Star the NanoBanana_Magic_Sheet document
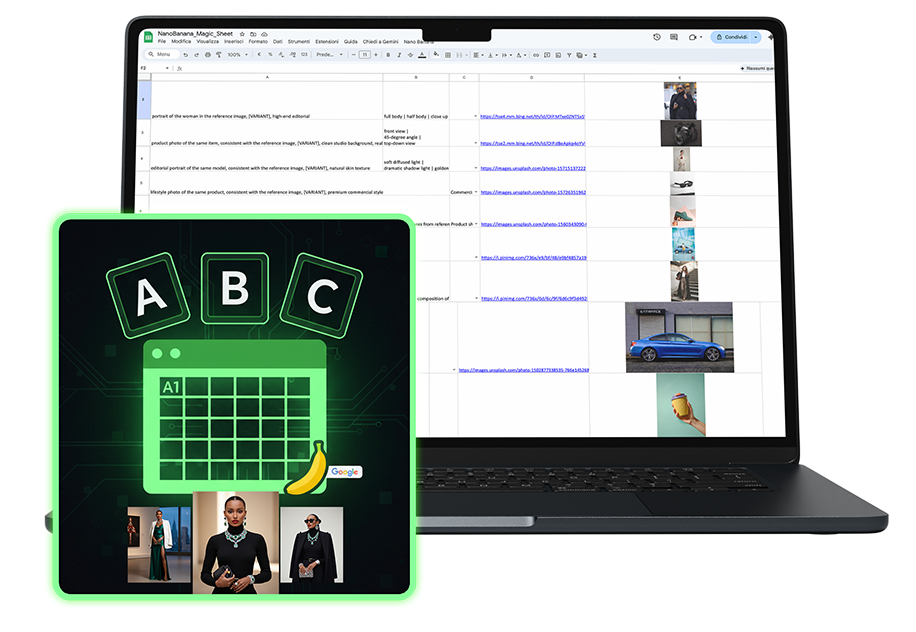This screenshot has height=632, width=916. 242,34
